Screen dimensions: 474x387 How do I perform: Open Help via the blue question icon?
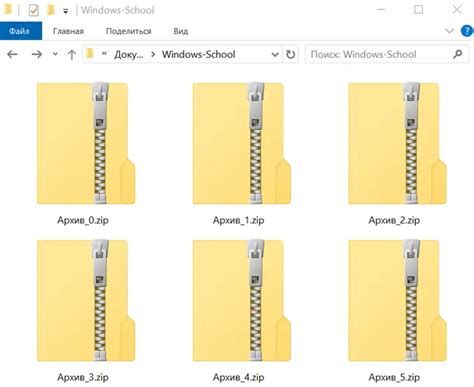coord(467,31)
